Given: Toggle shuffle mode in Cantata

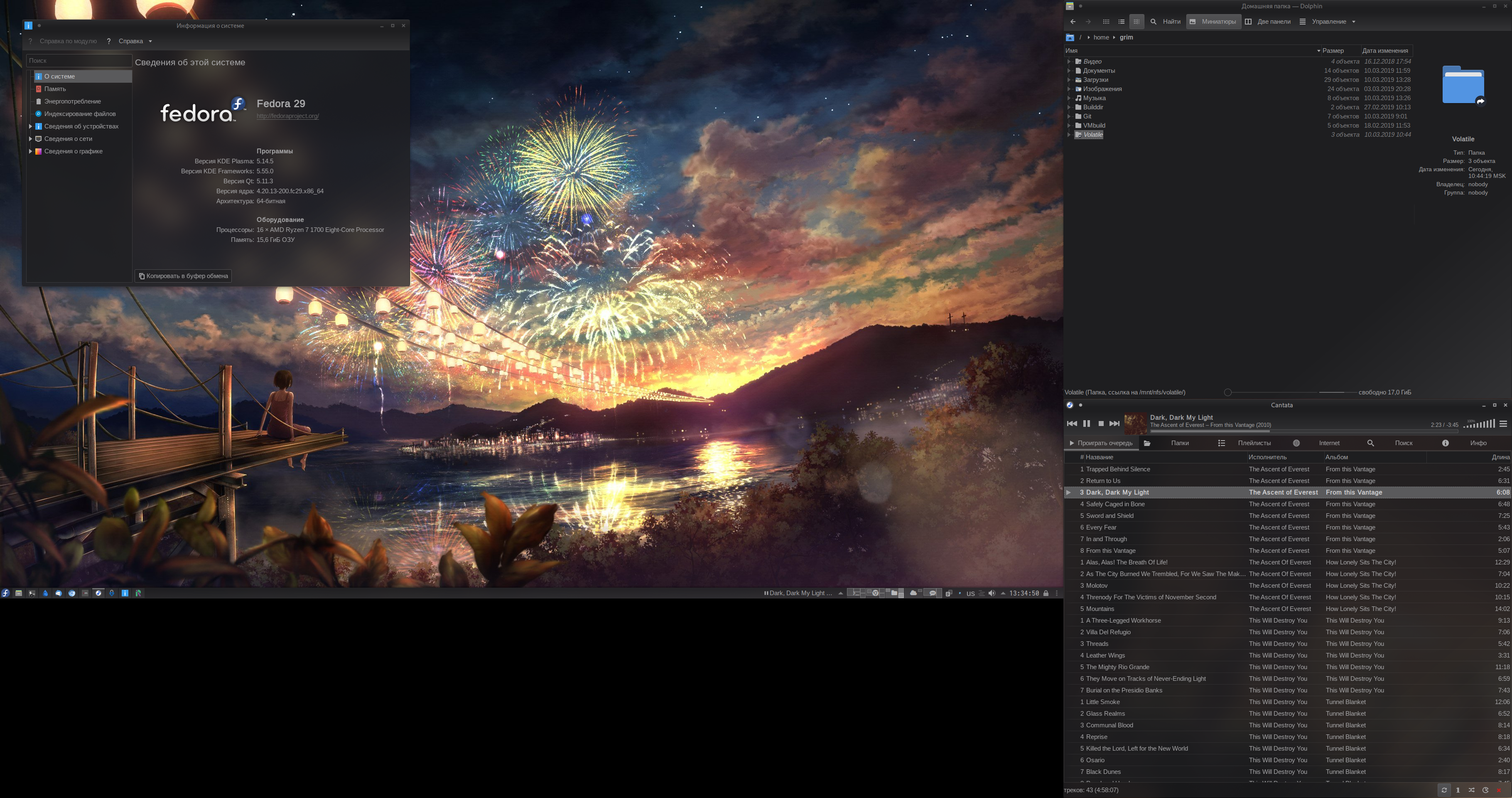Looking at the screenshot, I should 1471,790.
